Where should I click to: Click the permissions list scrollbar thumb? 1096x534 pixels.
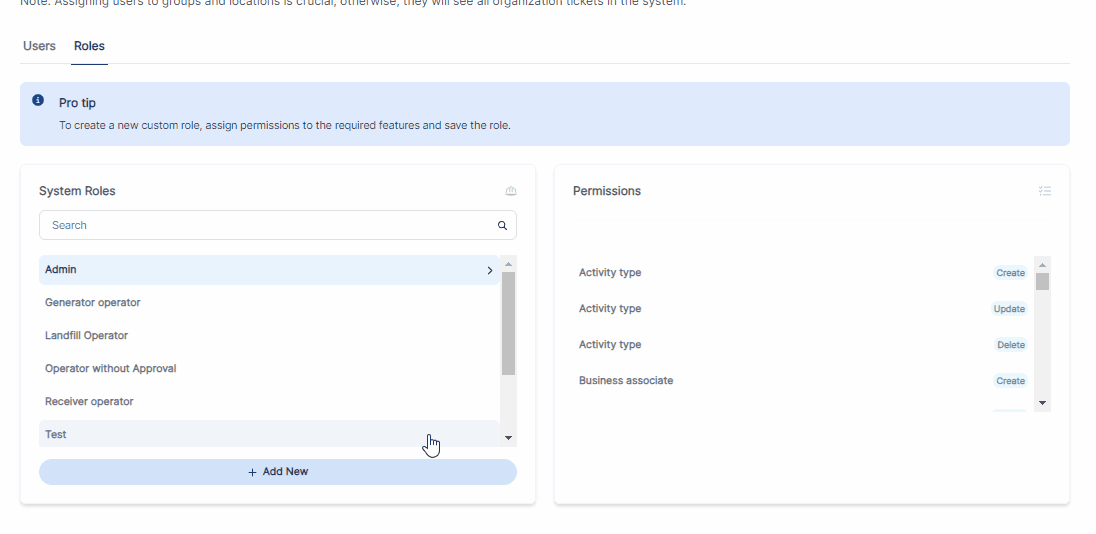[1042, 281]
